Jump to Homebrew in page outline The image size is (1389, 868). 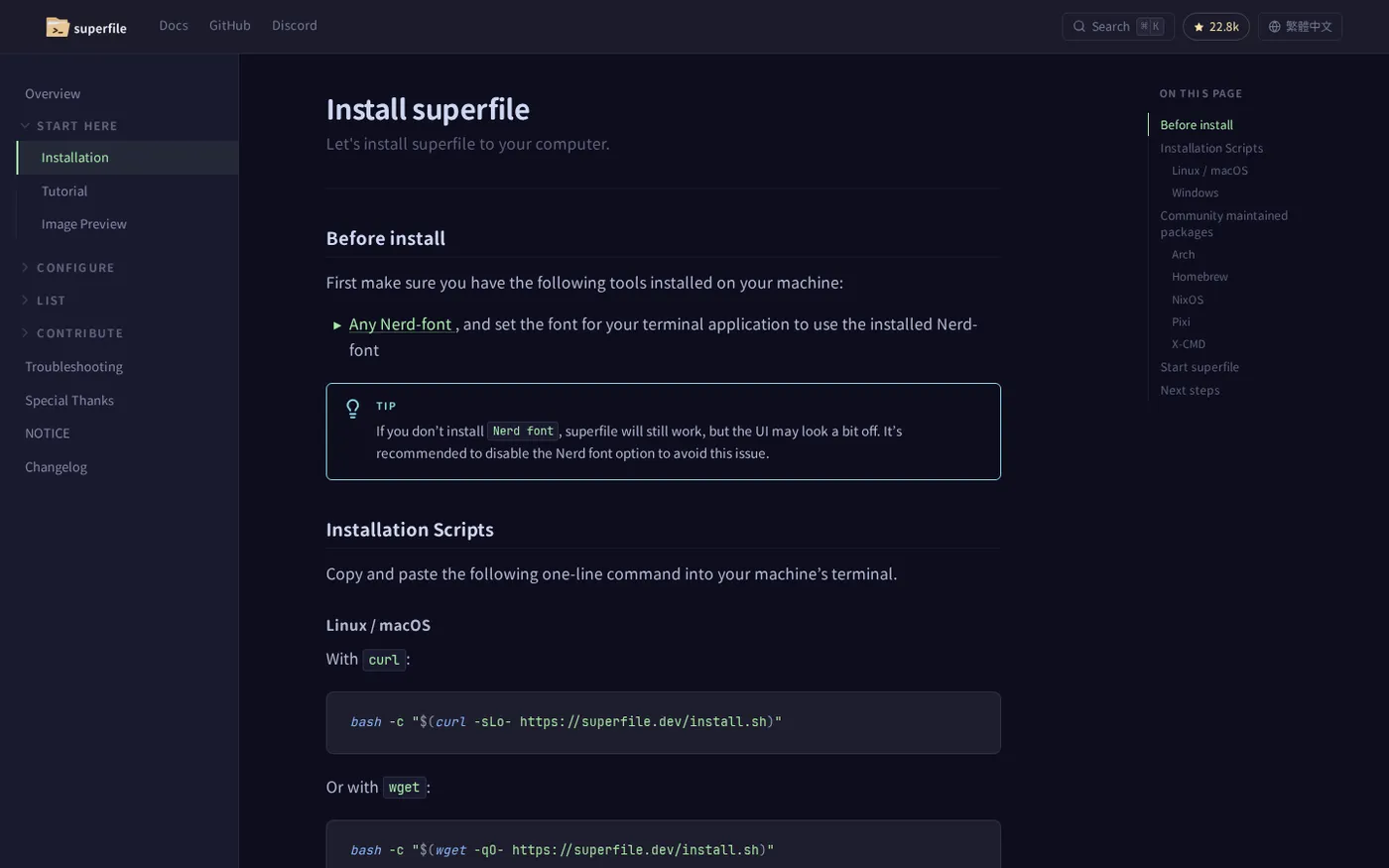(x=1200, y=277)
